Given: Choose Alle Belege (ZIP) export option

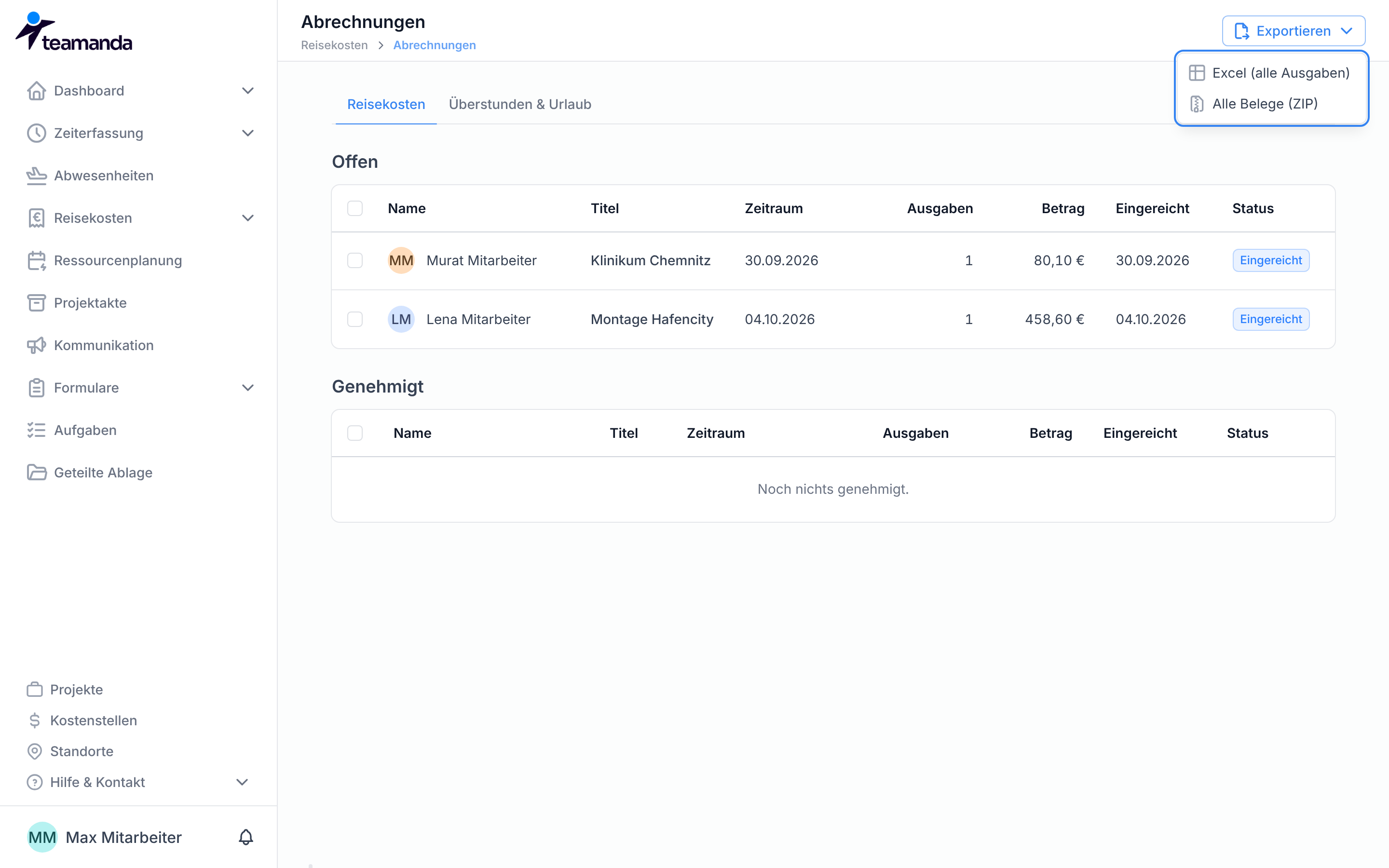Looking at the screenshot, I should click(x=1271, y=104).
